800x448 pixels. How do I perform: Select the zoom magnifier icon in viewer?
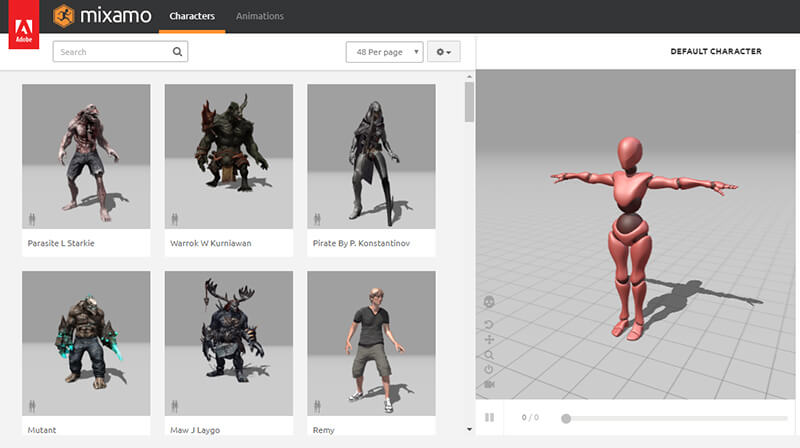point(489,355)
